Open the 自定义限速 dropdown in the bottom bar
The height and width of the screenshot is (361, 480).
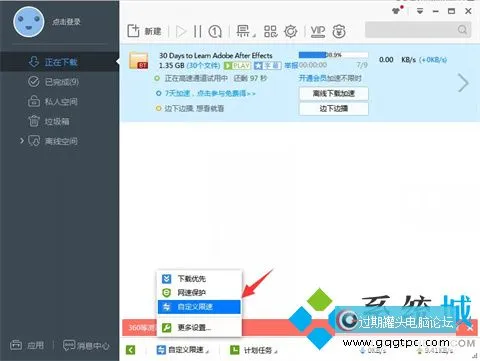point(183,350)
